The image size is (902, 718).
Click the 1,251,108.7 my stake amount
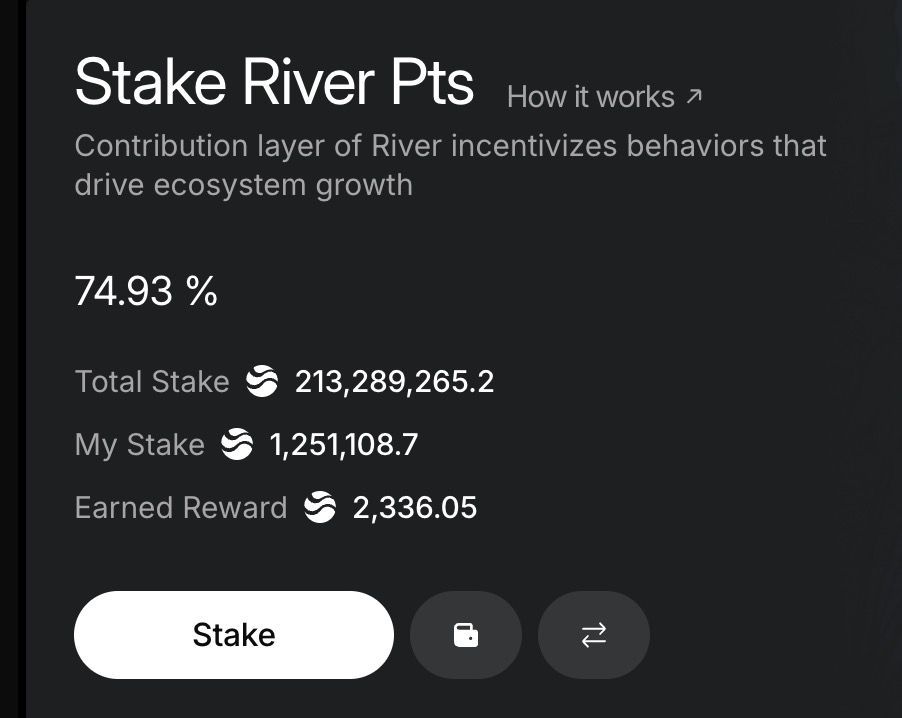click(x=344, y=444)
